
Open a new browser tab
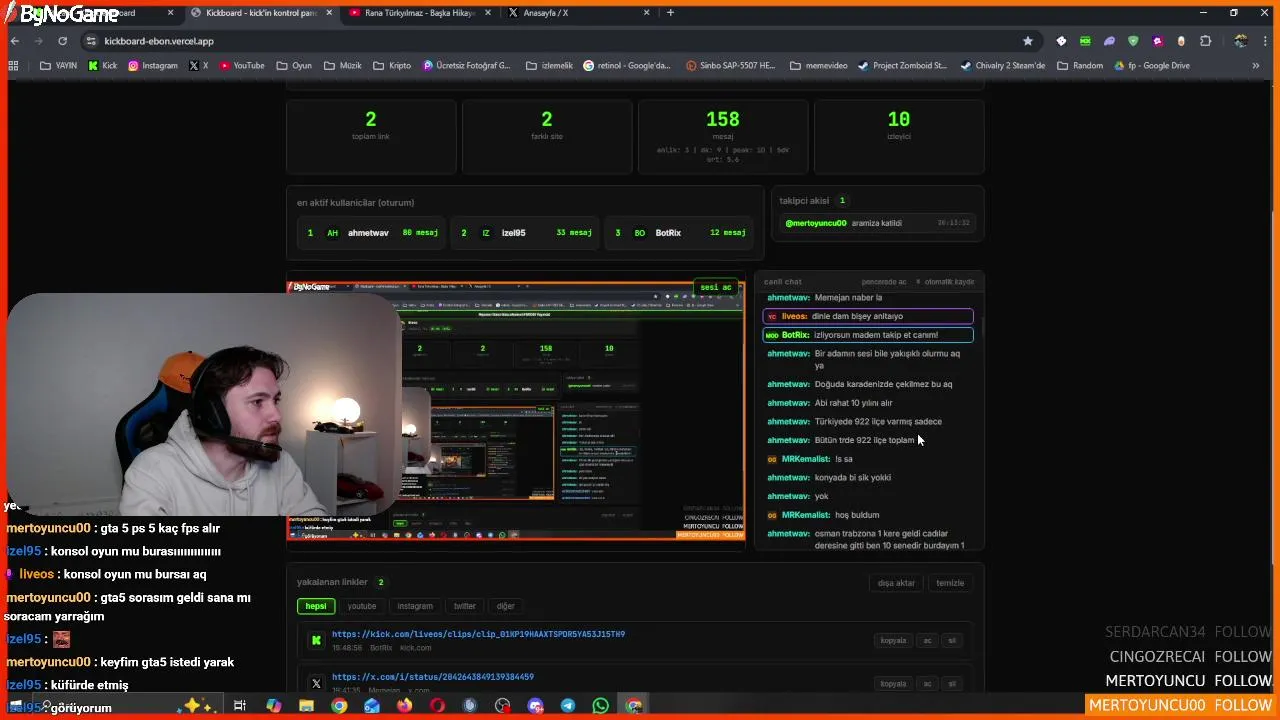coord(670,13)
